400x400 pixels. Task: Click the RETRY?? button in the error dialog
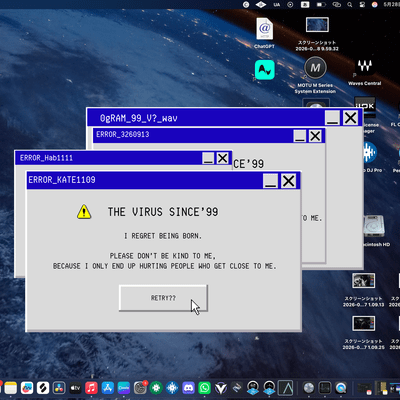163,298
